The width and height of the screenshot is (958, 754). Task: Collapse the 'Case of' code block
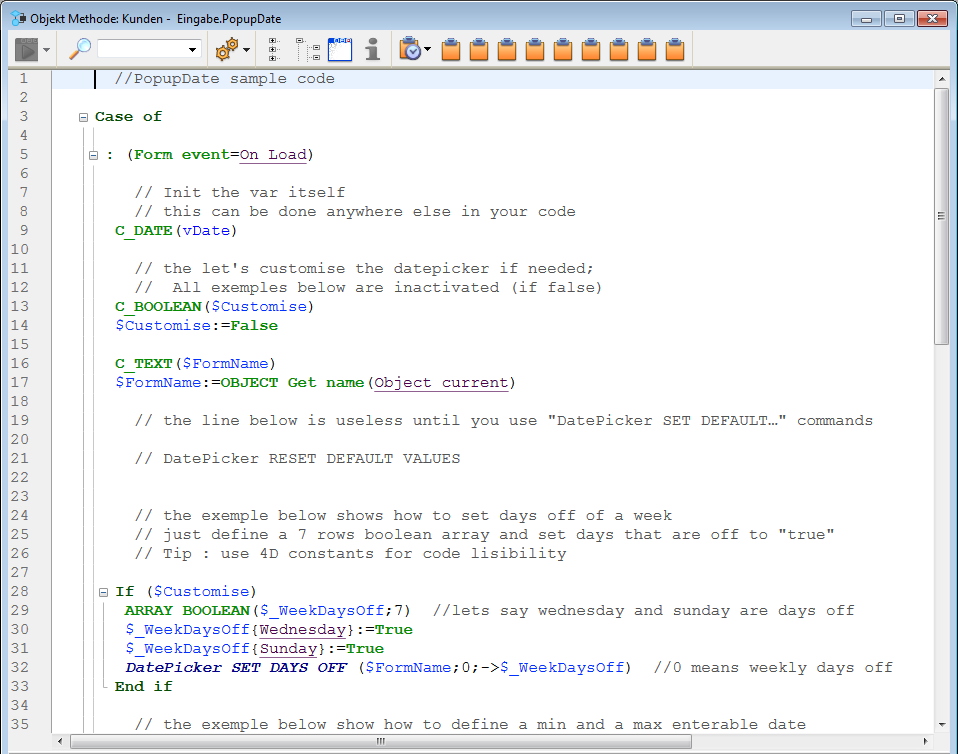click(x=83, y=117)
